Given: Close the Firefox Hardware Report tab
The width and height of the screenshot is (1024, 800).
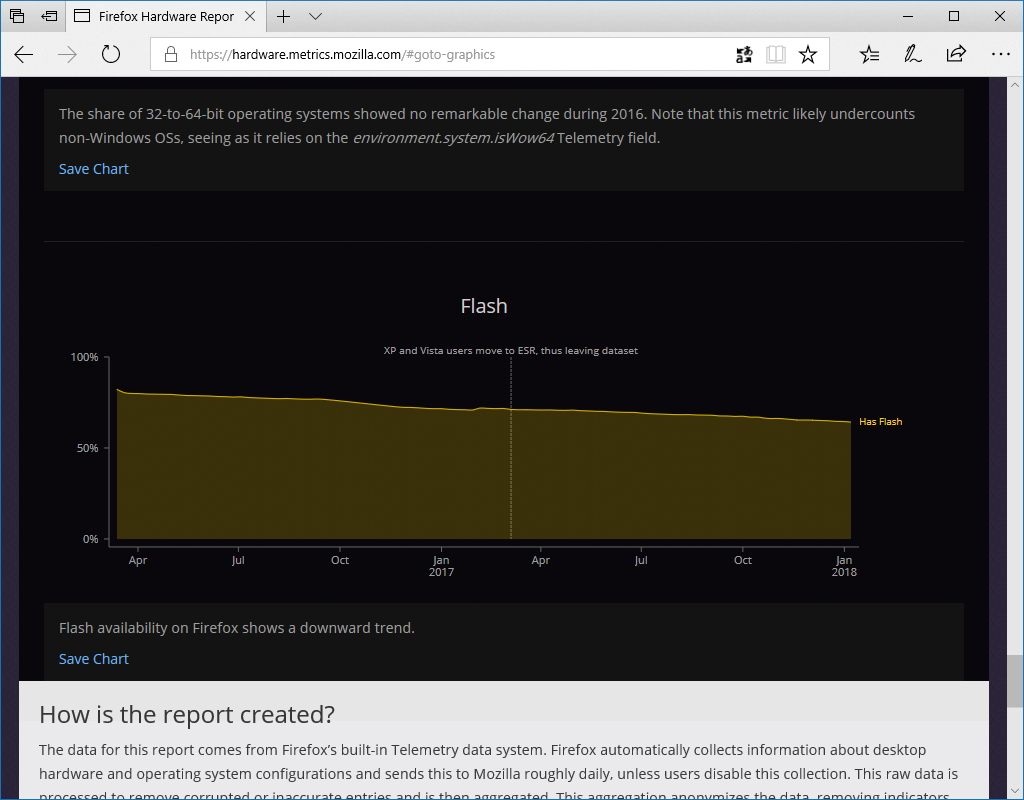Looking at the screenshot, I should click(249, 16).
